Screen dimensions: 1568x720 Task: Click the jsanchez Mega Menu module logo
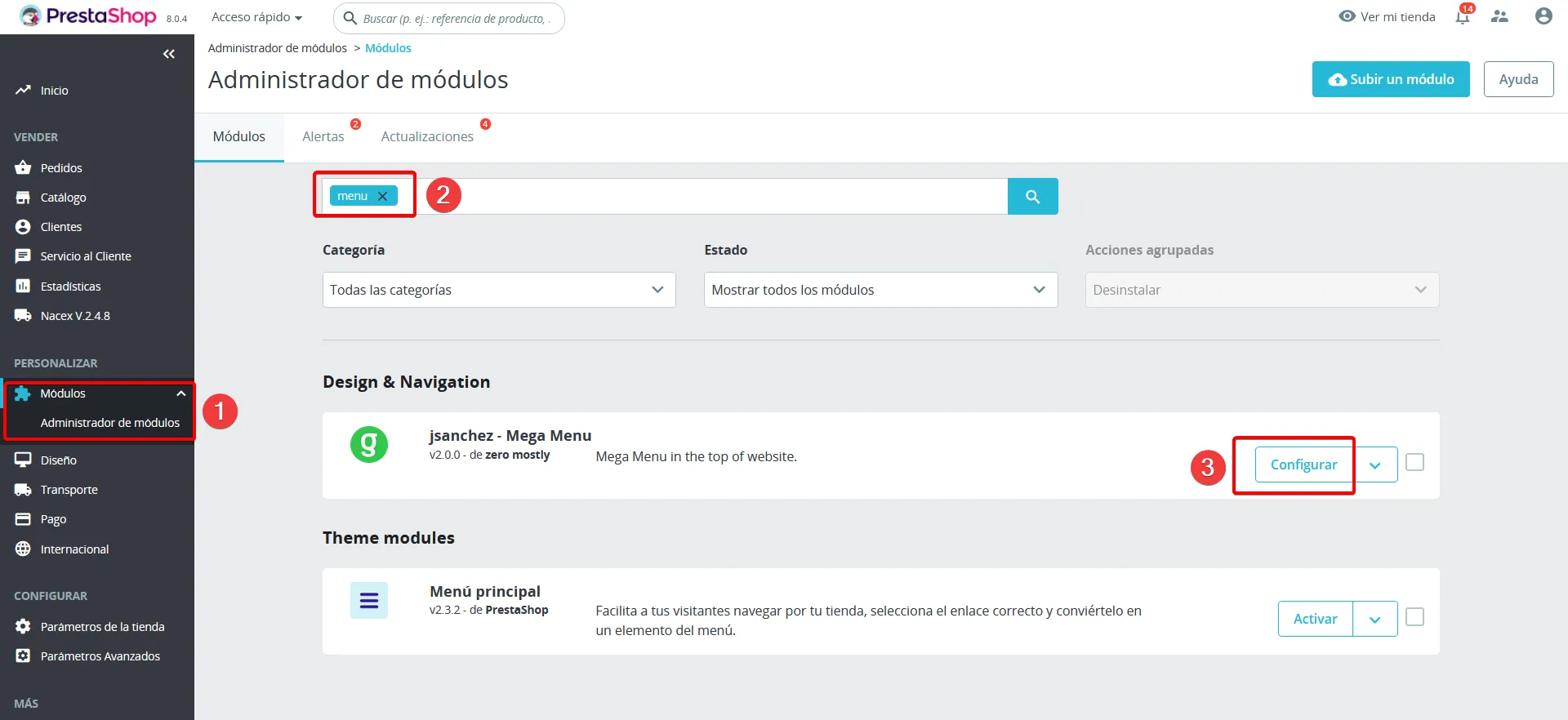(x=369, y=444)
